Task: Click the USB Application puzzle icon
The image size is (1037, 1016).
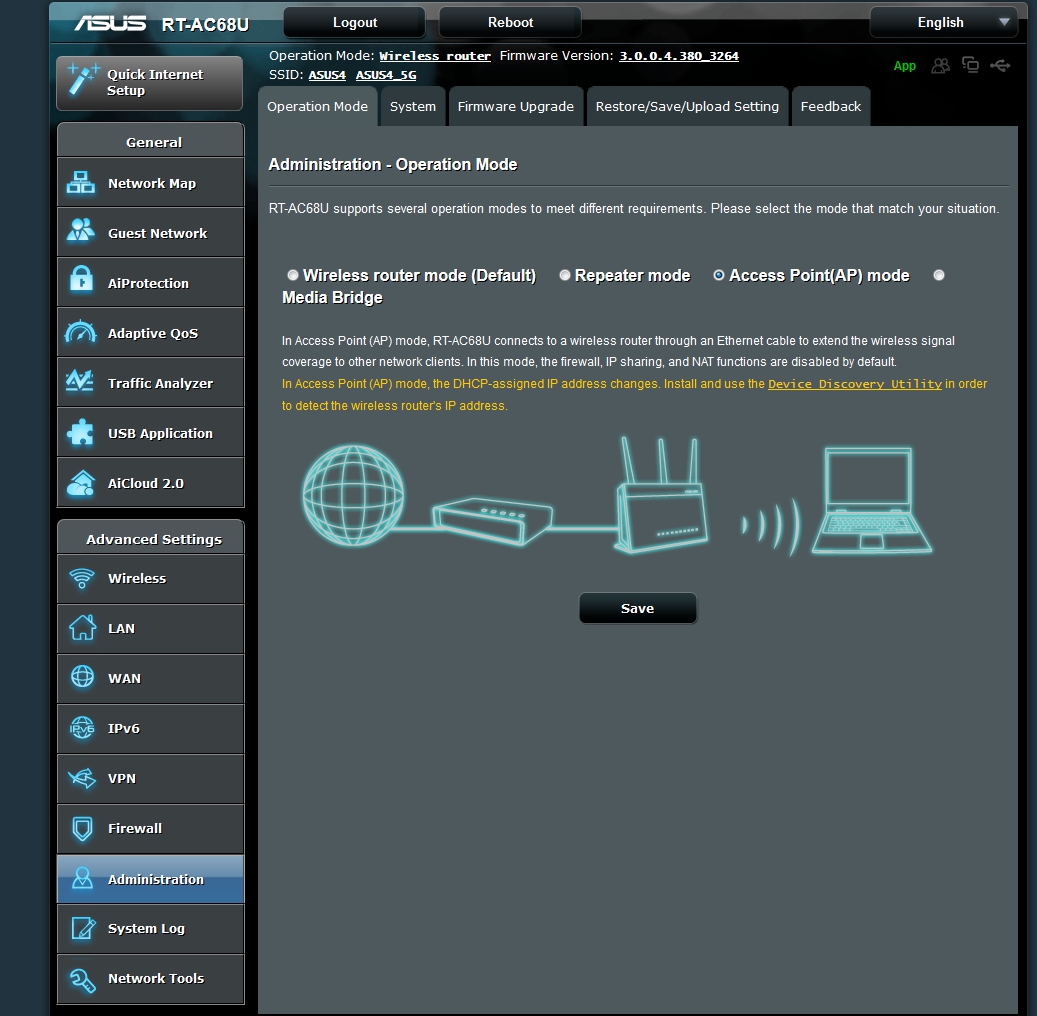Action: click(x=81, y=433)
